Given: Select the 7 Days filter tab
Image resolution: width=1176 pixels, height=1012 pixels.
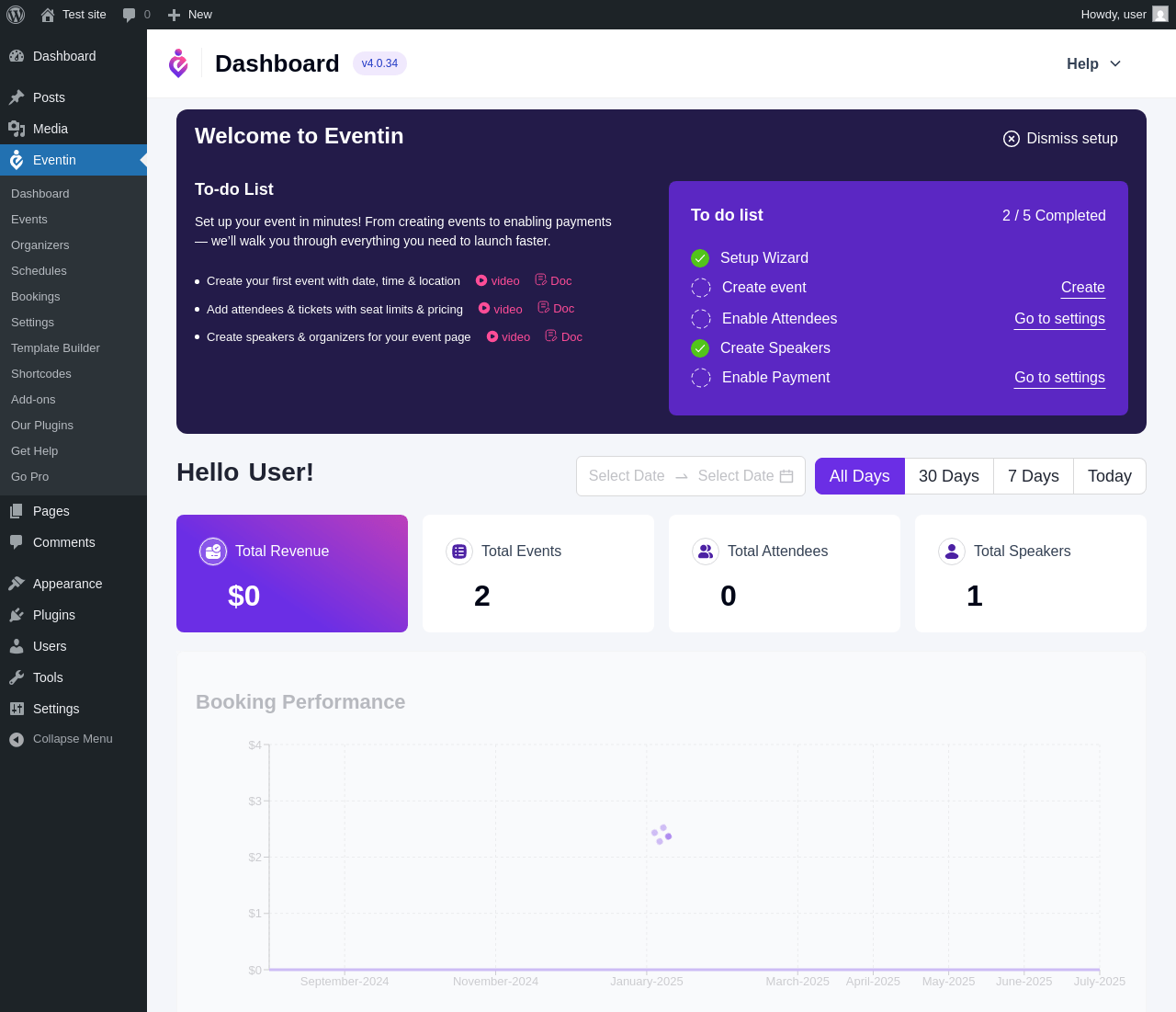Looking at the screenshot, I should [x=1034, y=476].
